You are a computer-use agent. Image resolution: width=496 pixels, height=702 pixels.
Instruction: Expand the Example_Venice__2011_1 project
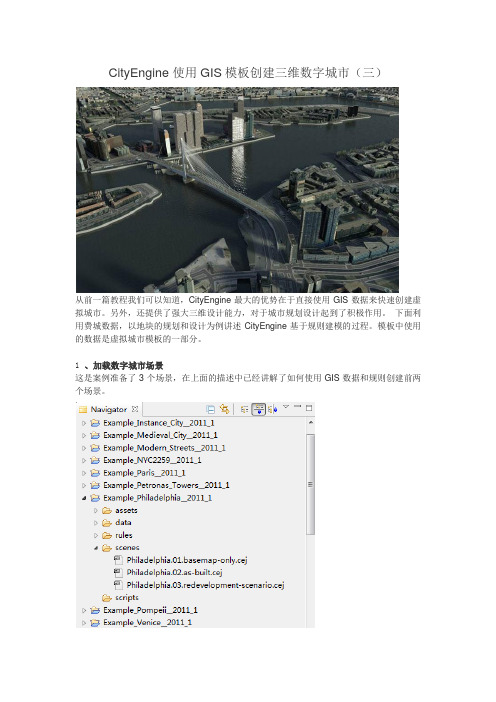[84, 622]
